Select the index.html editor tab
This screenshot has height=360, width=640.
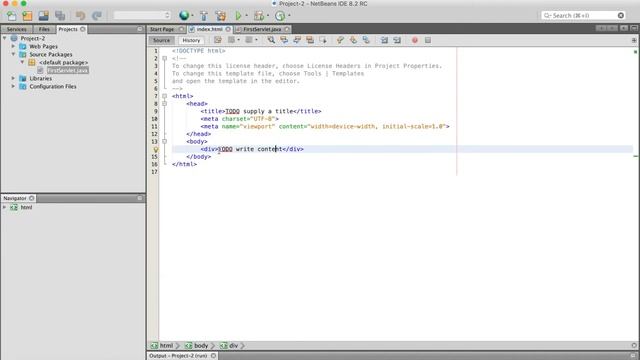pyautogui.click(x=210, y=29)
